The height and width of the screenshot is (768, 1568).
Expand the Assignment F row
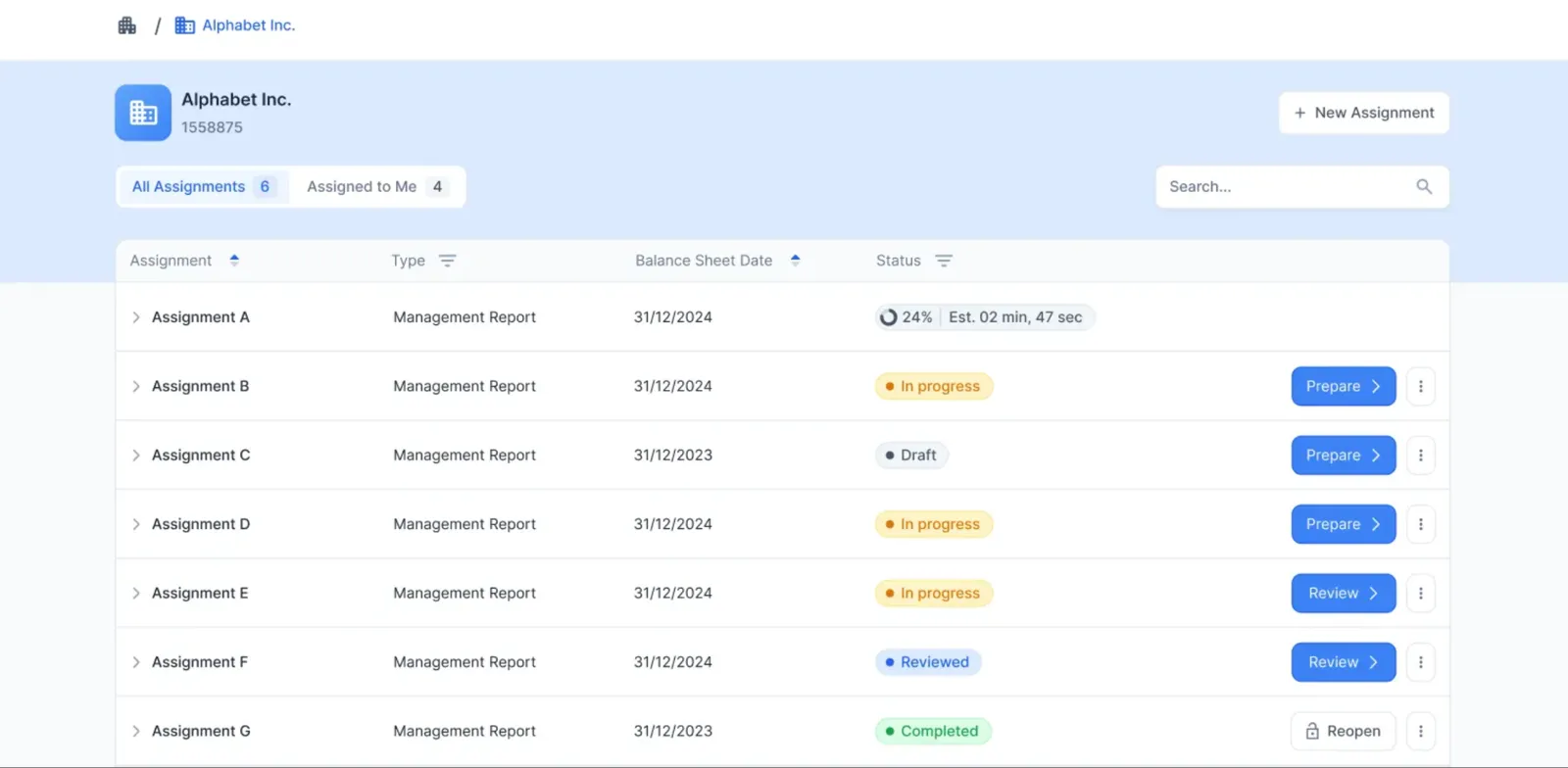[136, 662]
